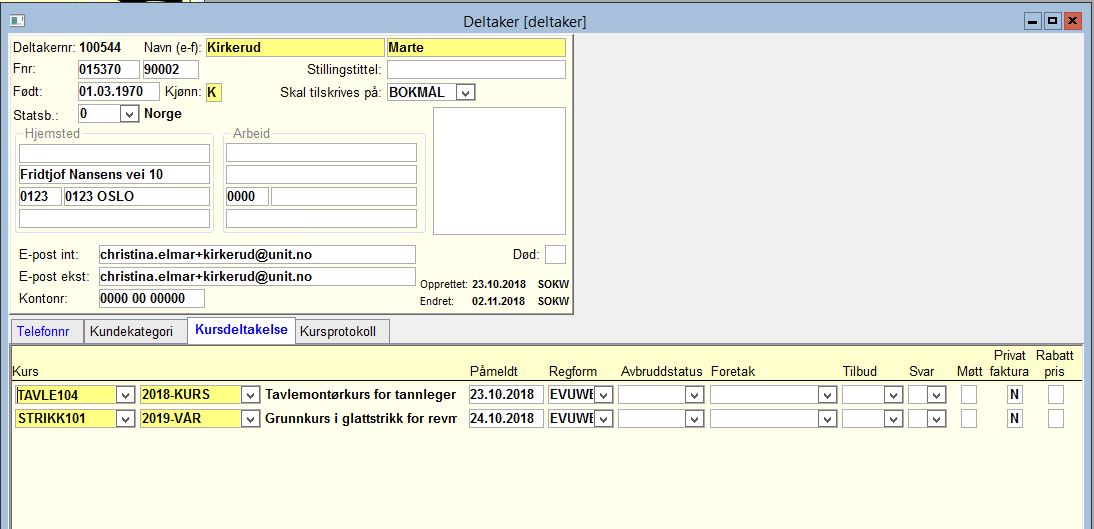Click the Kjønn field K
1094x529 pixels.
213,92
